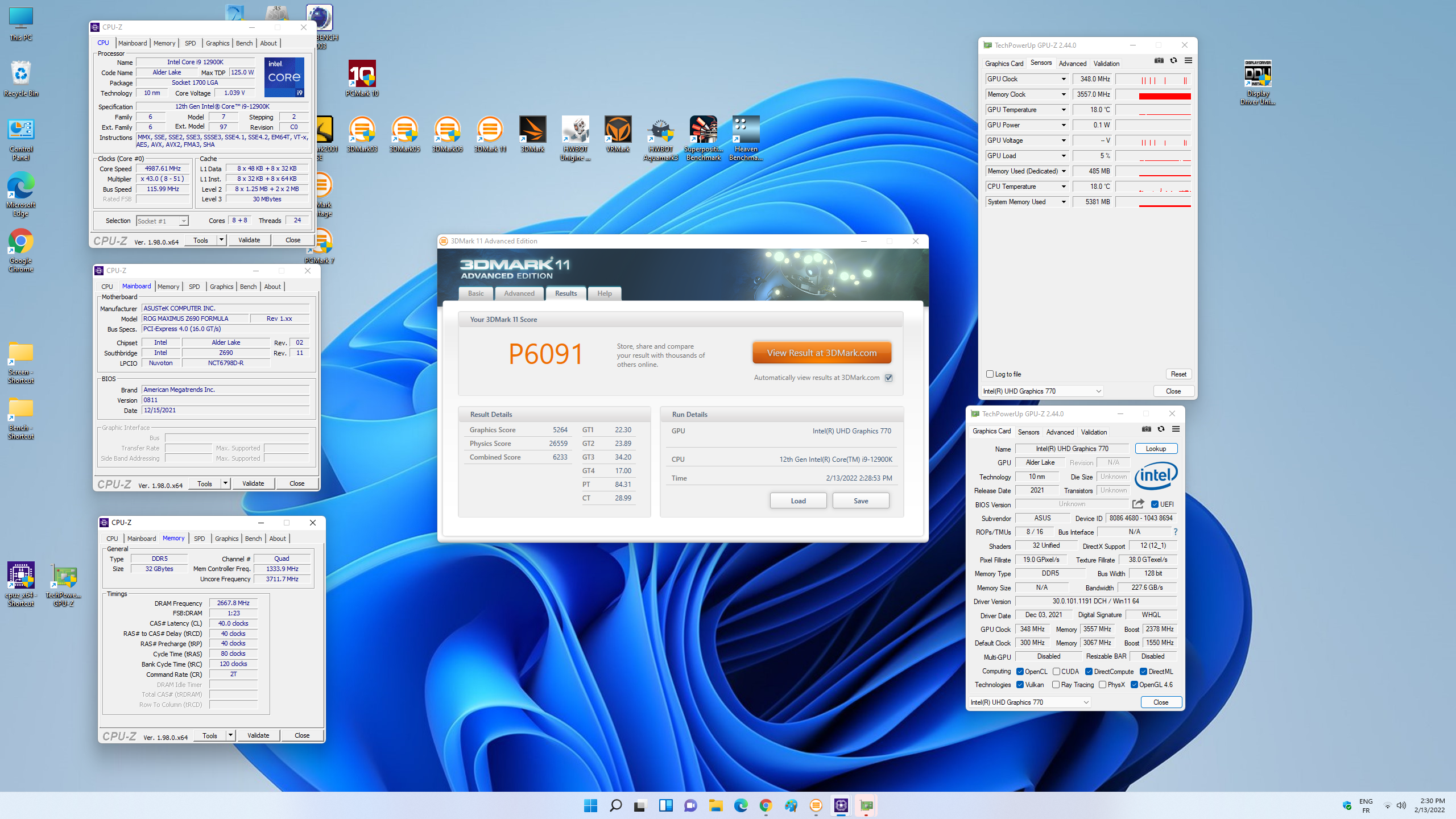Launch the Superposition Benchmark icon
This screenshot has height=819, width=1456.
pyautogui.click(x=704, y=139)
